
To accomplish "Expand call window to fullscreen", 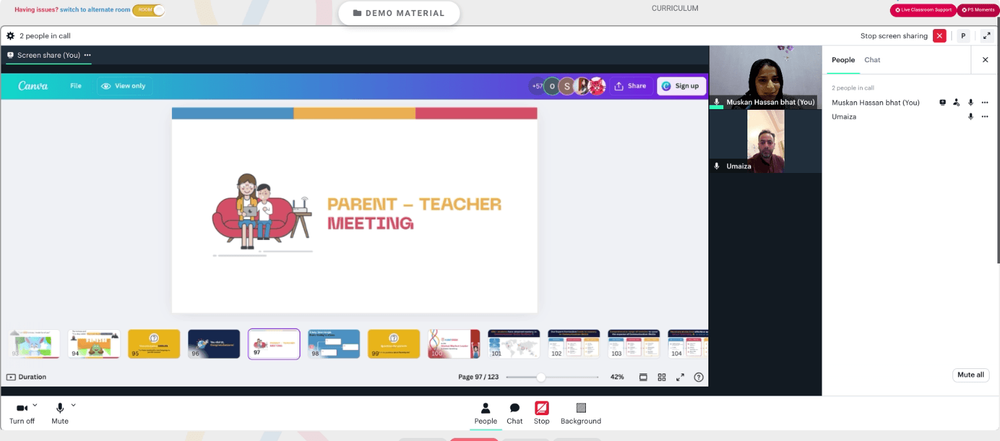I will click(987, 36).
